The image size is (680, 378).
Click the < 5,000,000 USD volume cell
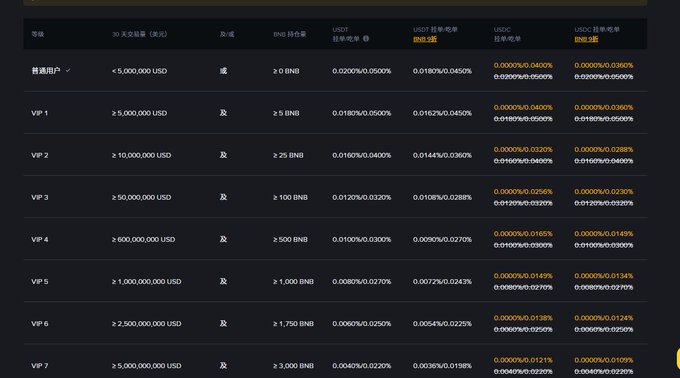pos(139,71)
